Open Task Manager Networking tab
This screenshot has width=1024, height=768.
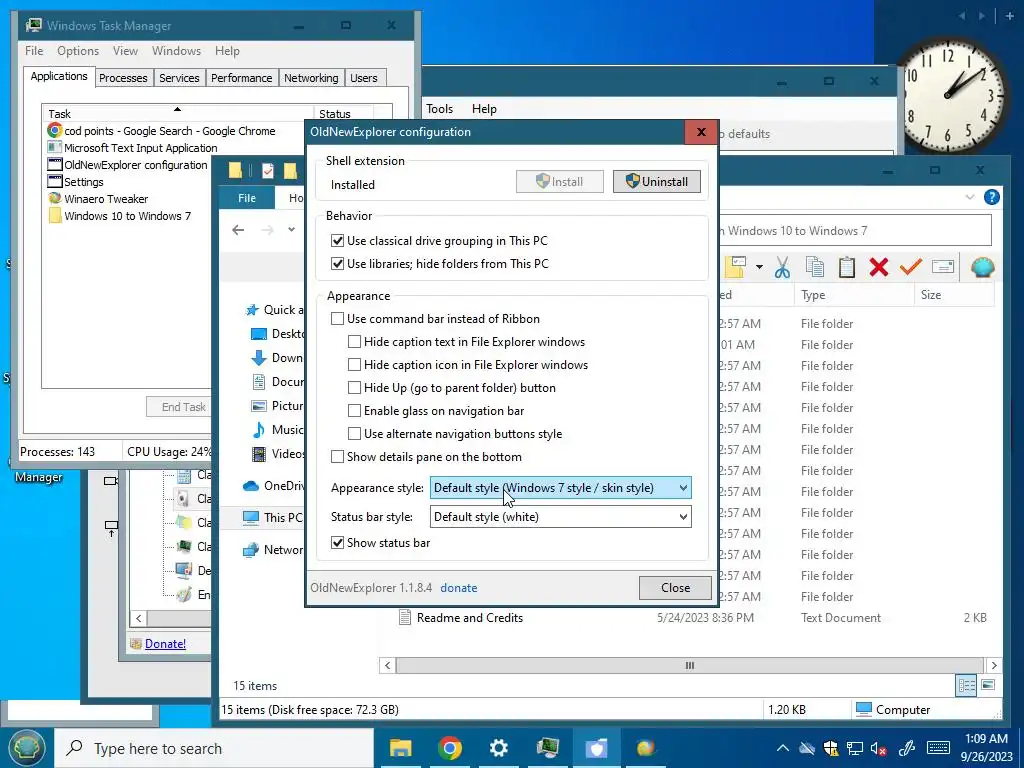click(x=311, y=78)
